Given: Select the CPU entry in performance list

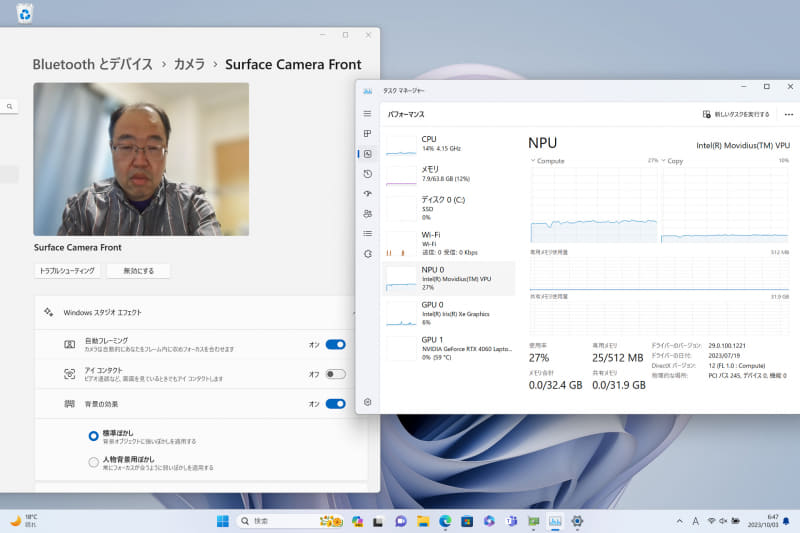Looking at the screenshot, I should 449,144.
